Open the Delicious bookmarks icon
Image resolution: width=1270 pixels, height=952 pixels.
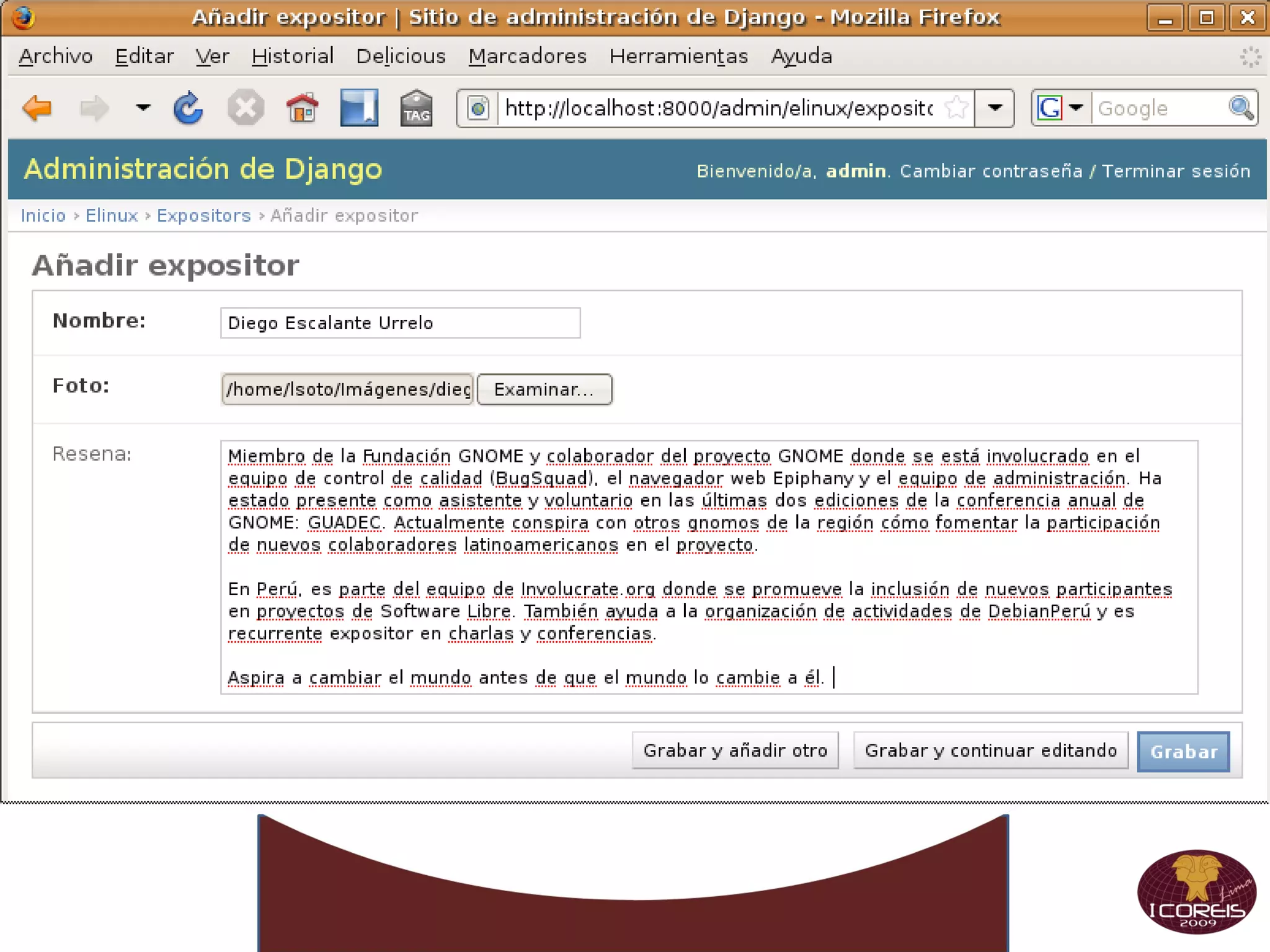(359, 108)
